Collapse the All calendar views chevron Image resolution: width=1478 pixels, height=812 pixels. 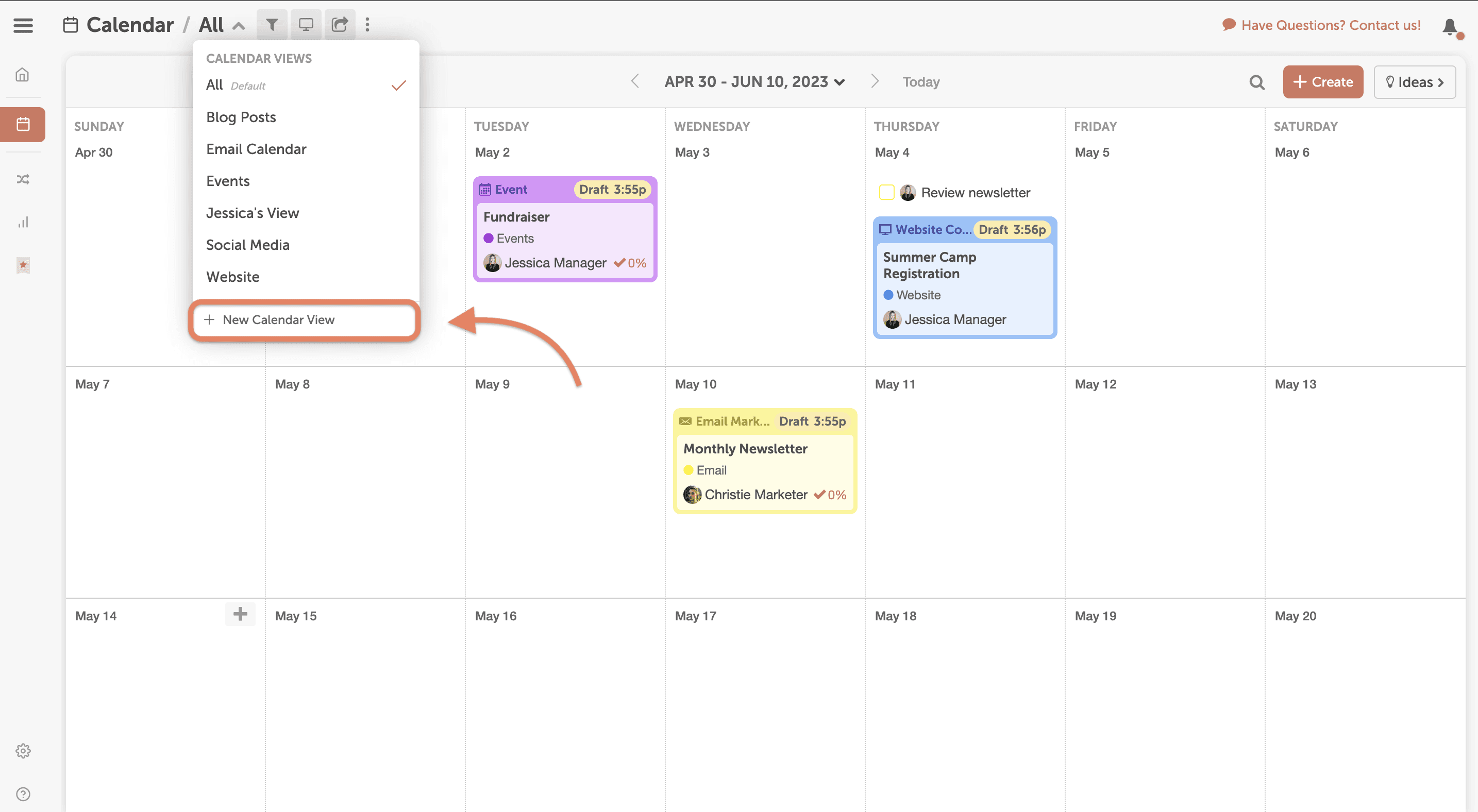[x=239, y=26]
